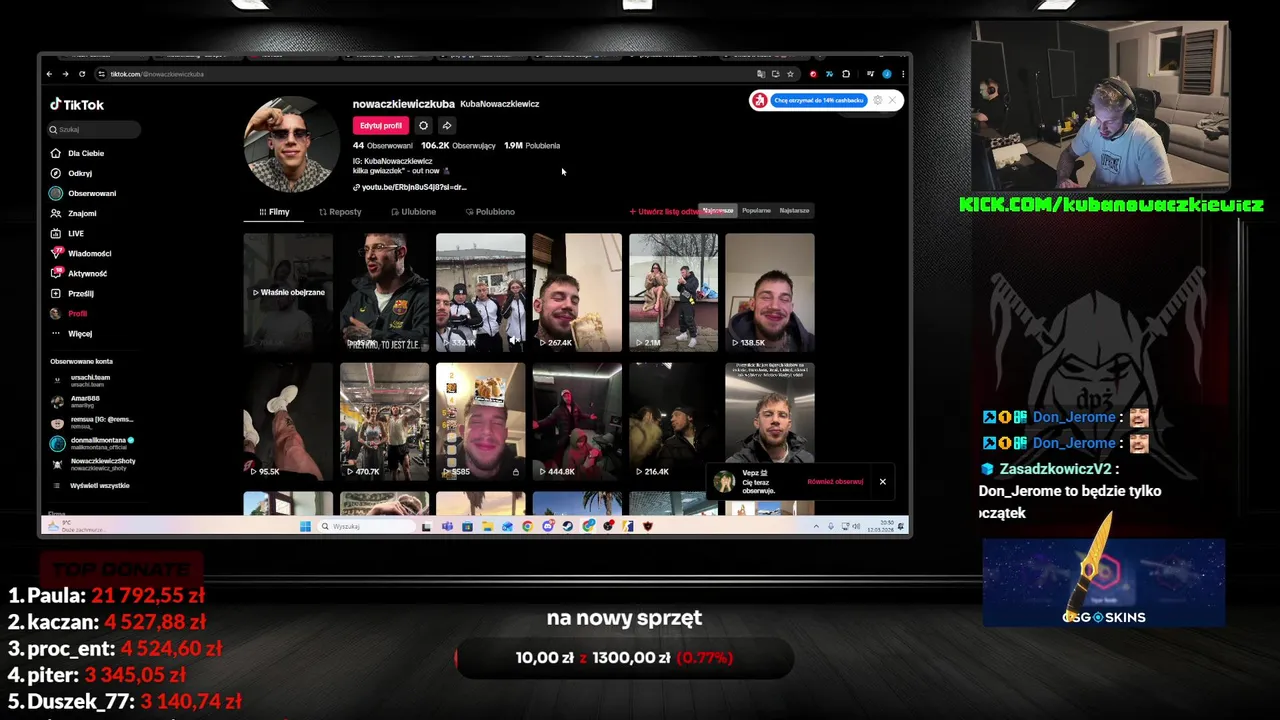Viewport: 1280px width, 720px height.
Task: Open followed account donmalikmontana
Action: (x=92, y=443)
